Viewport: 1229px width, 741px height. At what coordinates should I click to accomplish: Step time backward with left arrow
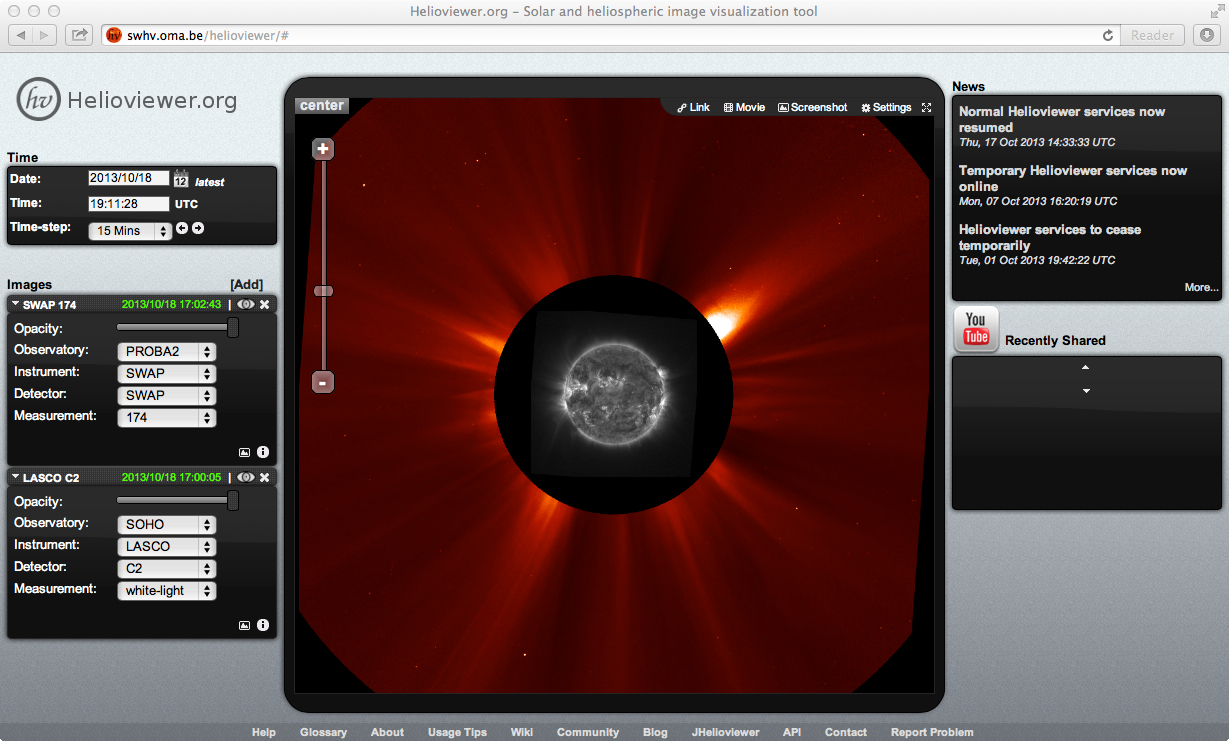182,228
